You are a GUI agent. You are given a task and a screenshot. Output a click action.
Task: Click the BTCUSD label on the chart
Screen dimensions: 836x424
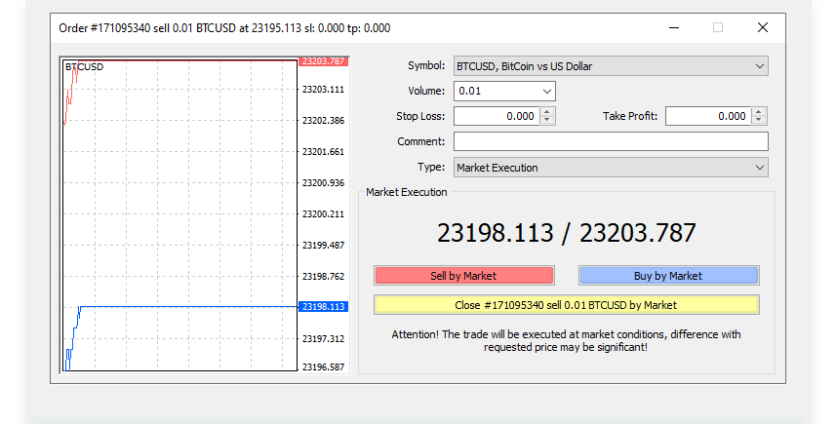click(x=84, y=67)
